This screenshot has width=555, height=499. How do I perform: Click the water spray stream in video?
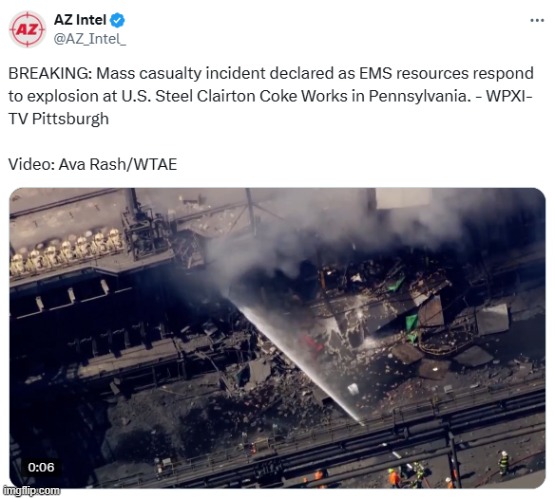pyautogui.click(x=301, y=363)
